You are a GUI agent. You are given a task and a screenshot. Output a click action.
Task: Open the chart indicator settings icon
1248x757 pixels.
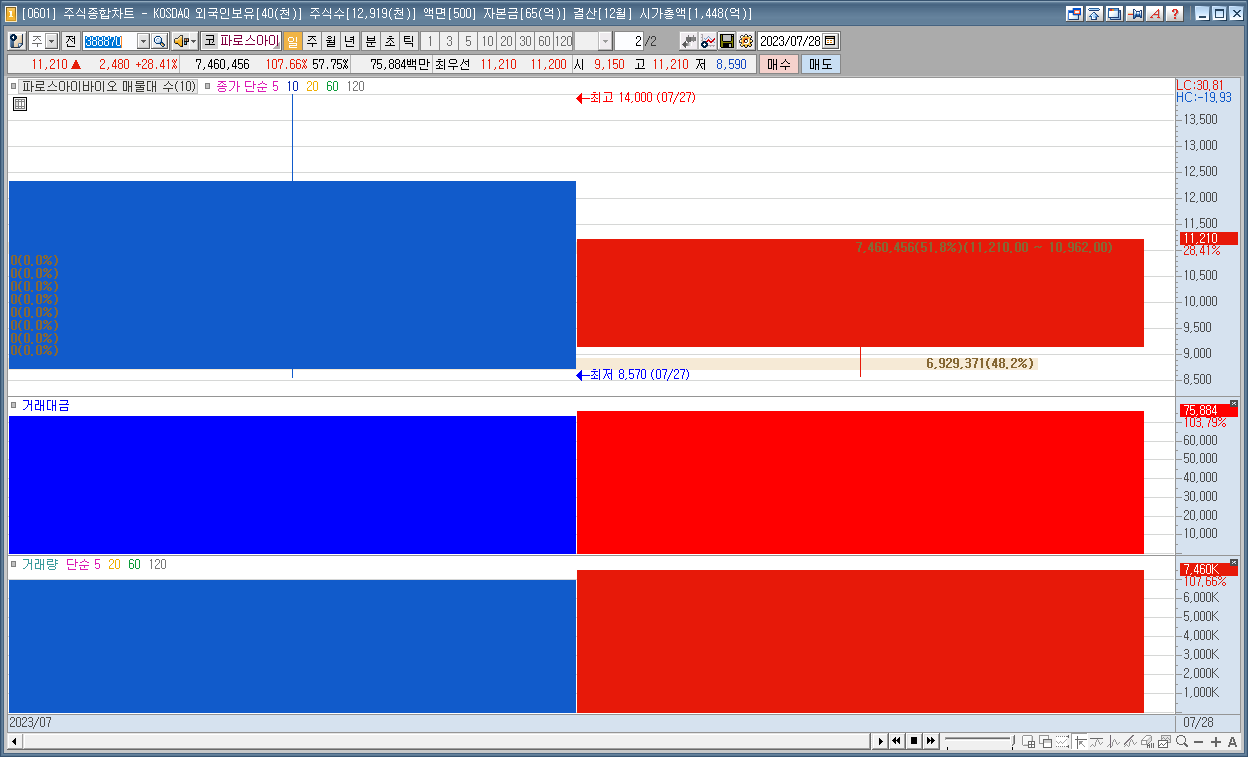pyautogui.click(x=708, y=41)
